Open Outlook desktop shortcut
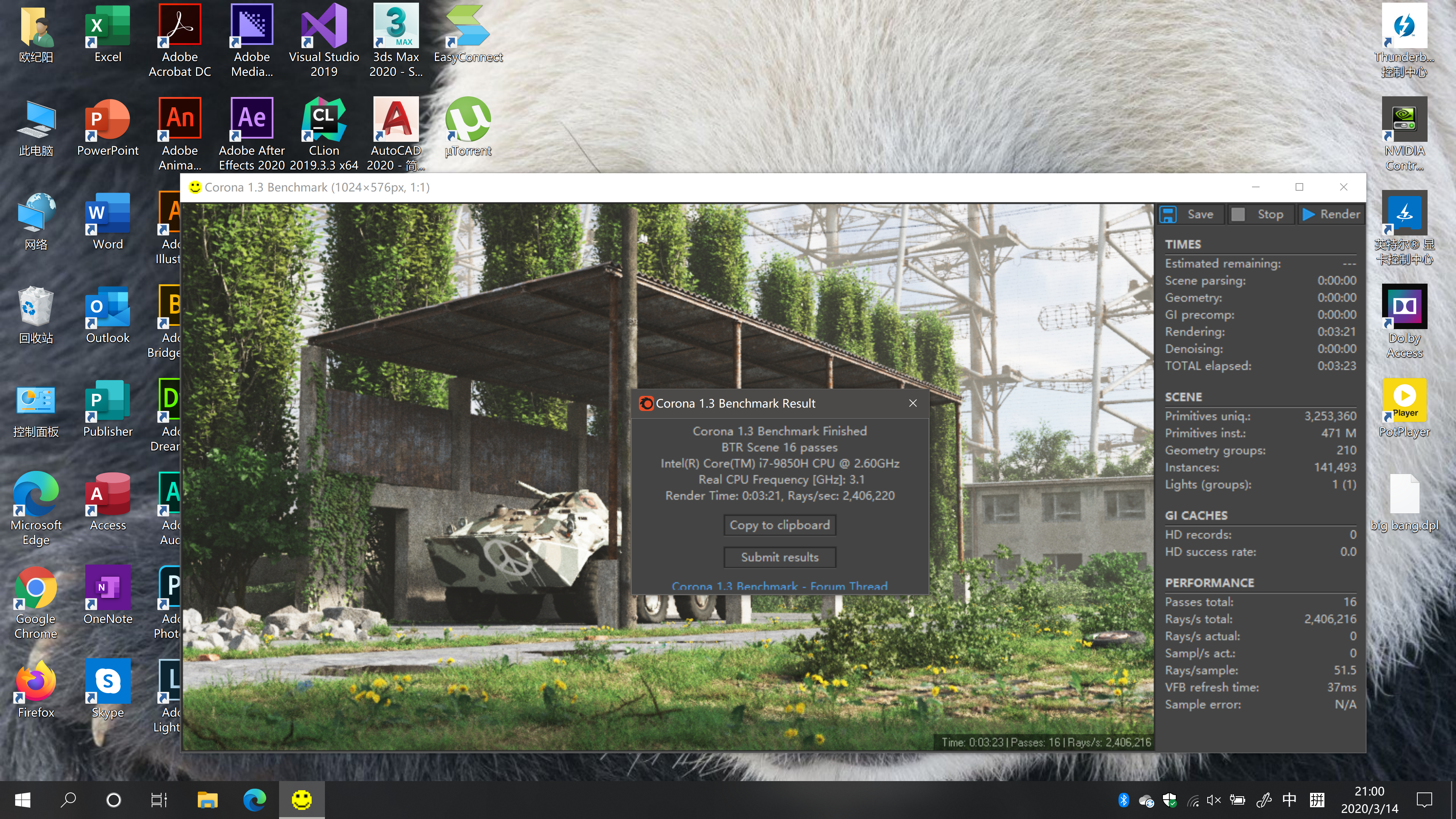 coord(107,315)
